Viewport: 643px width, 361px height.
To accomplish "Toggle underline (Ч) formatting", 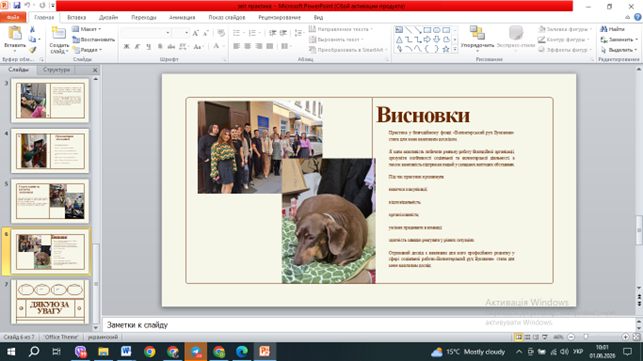I will click(148, 46).
